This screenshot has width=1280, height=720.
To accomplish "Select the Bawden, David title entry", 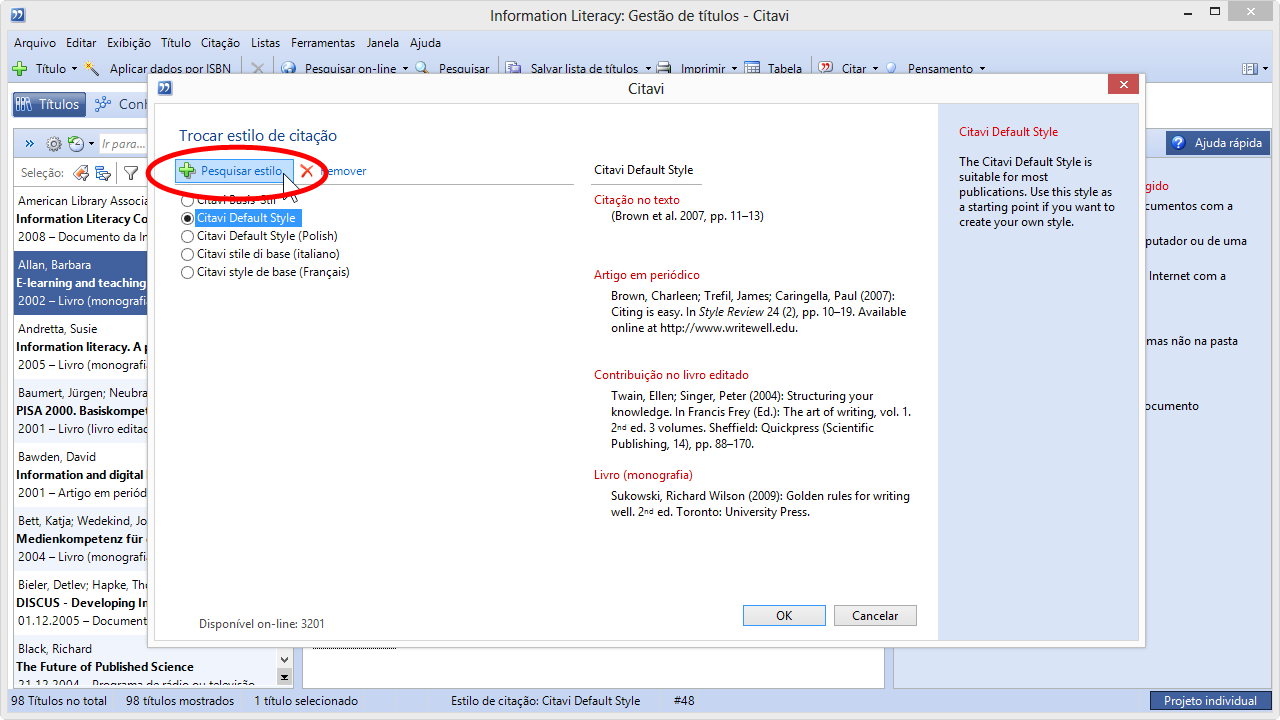I will [x=82, y=475].
